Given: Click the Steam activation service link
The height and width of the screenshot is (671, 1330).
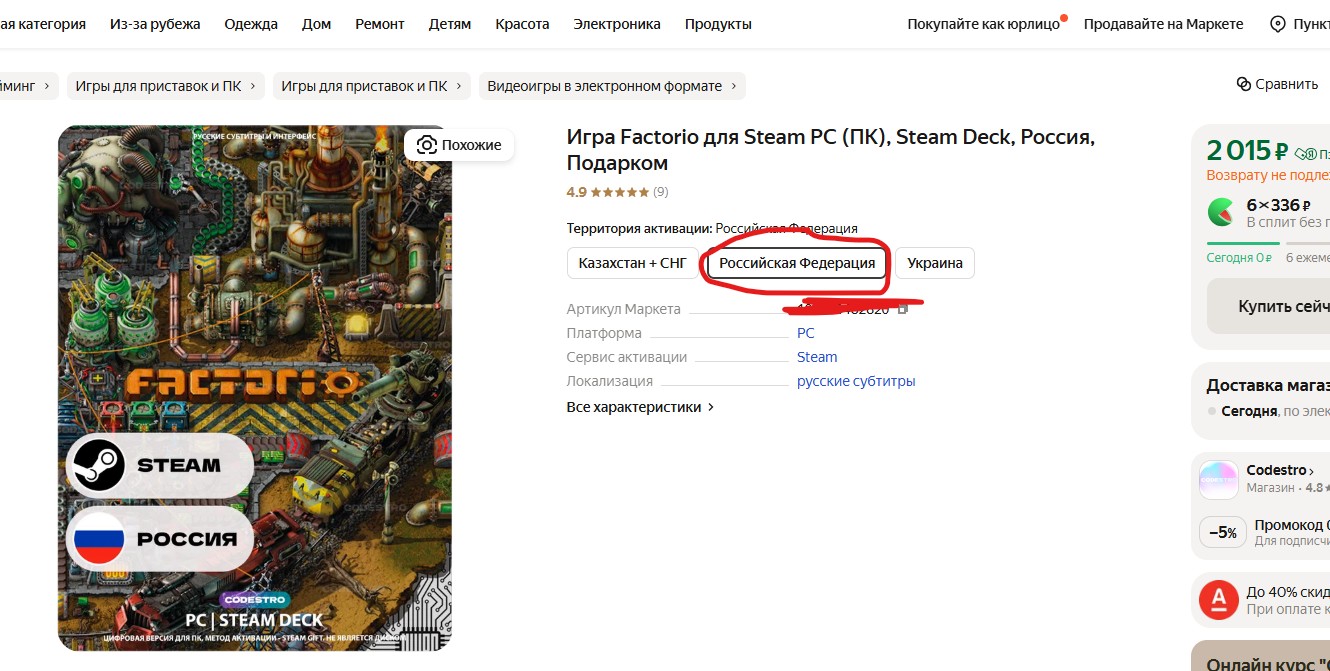Looking at the screenshot, I should click(x=817, y=357).
